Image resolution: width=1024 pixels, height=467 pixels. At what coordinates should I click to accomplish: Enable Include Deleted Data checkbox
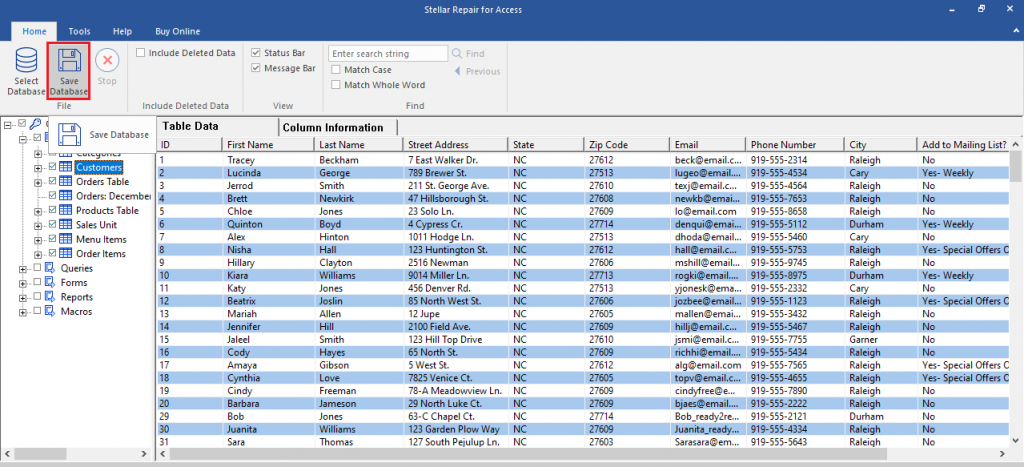(141, 53)
